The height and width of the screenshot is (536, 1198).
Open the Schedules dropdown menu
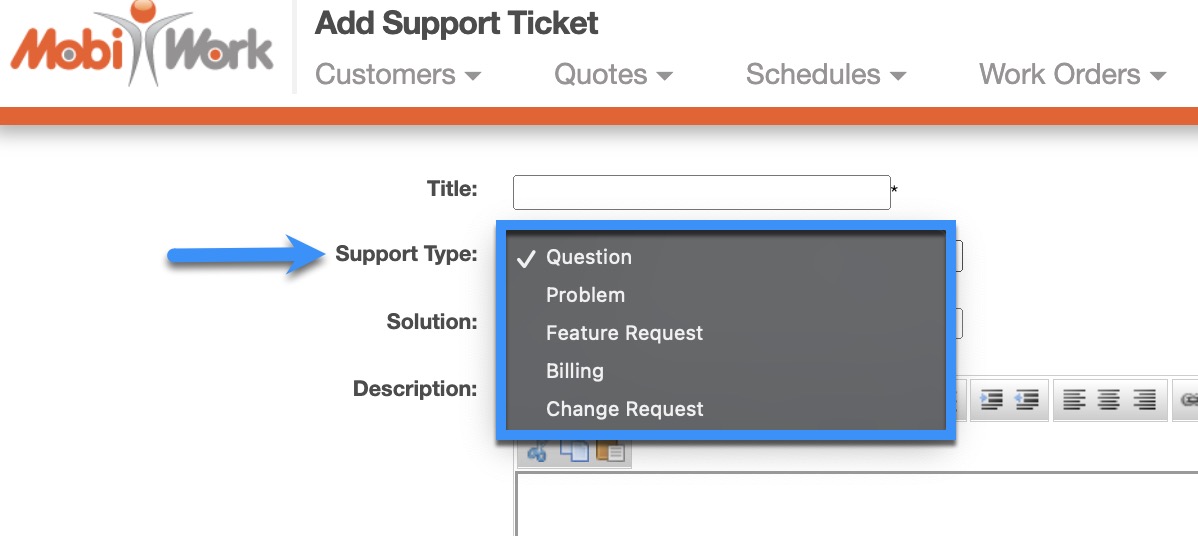tap(826, 74)
